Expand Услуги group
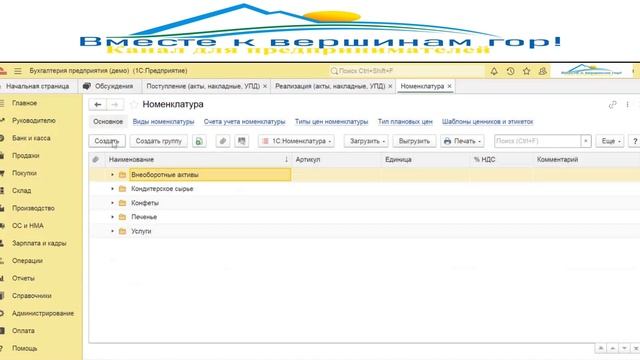 (x=112, y=231)
